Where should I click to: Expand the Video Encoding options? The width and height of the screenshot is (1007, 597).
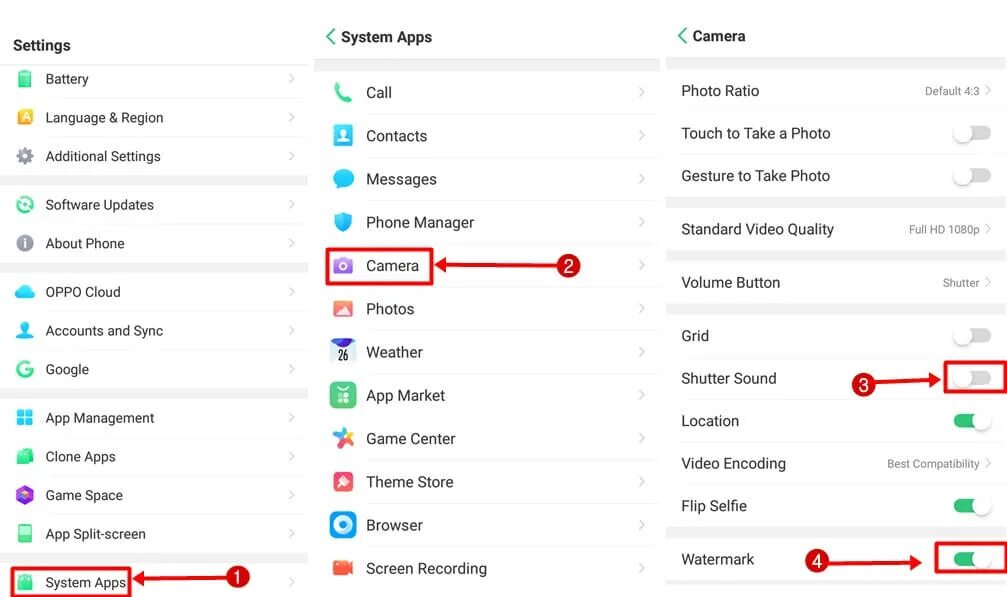835,464
